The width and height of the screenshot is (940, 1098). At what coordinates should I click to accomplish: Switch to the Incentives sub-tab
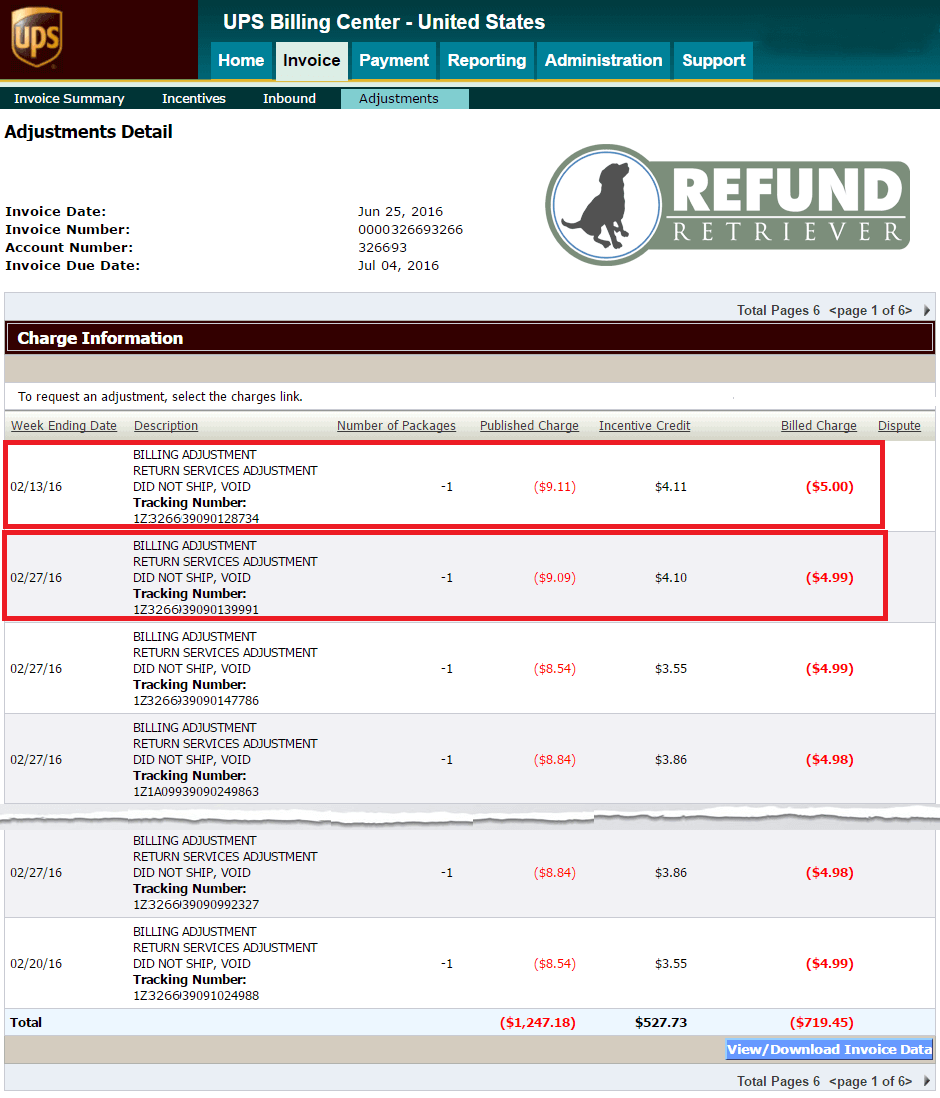coord(194,99)
